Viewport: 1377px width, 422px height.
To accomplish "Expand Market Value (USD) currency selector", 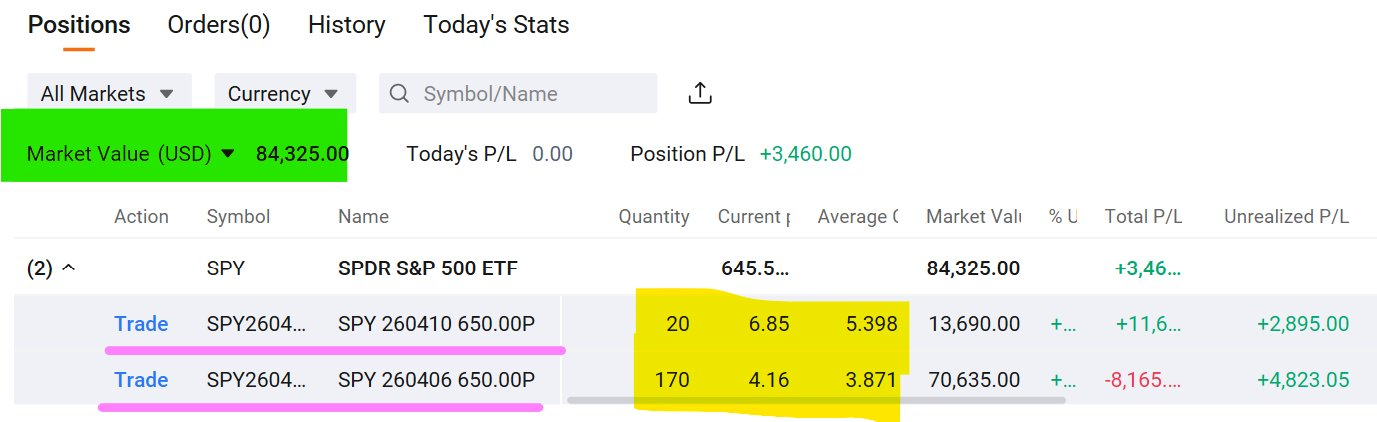I will [x=228, y=154].
